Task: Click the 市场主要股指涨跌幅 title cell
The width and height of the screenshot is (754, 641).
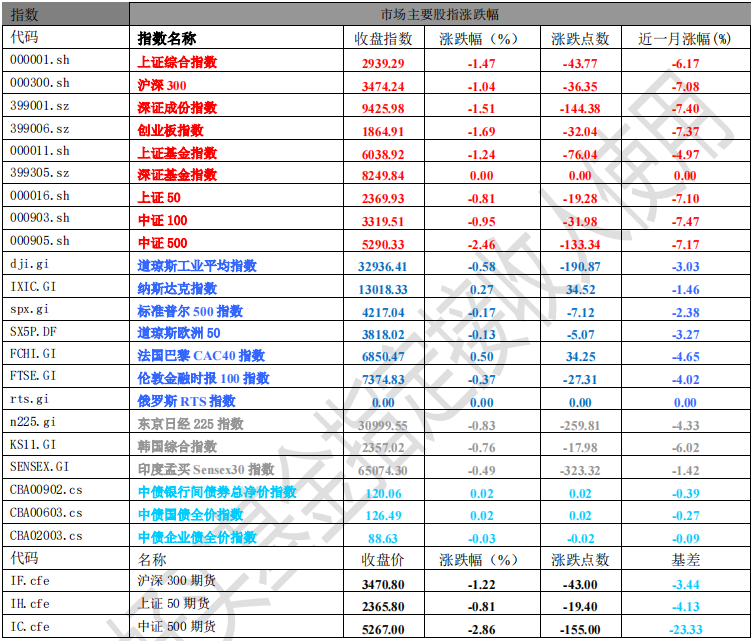Action: coord(440,14)
